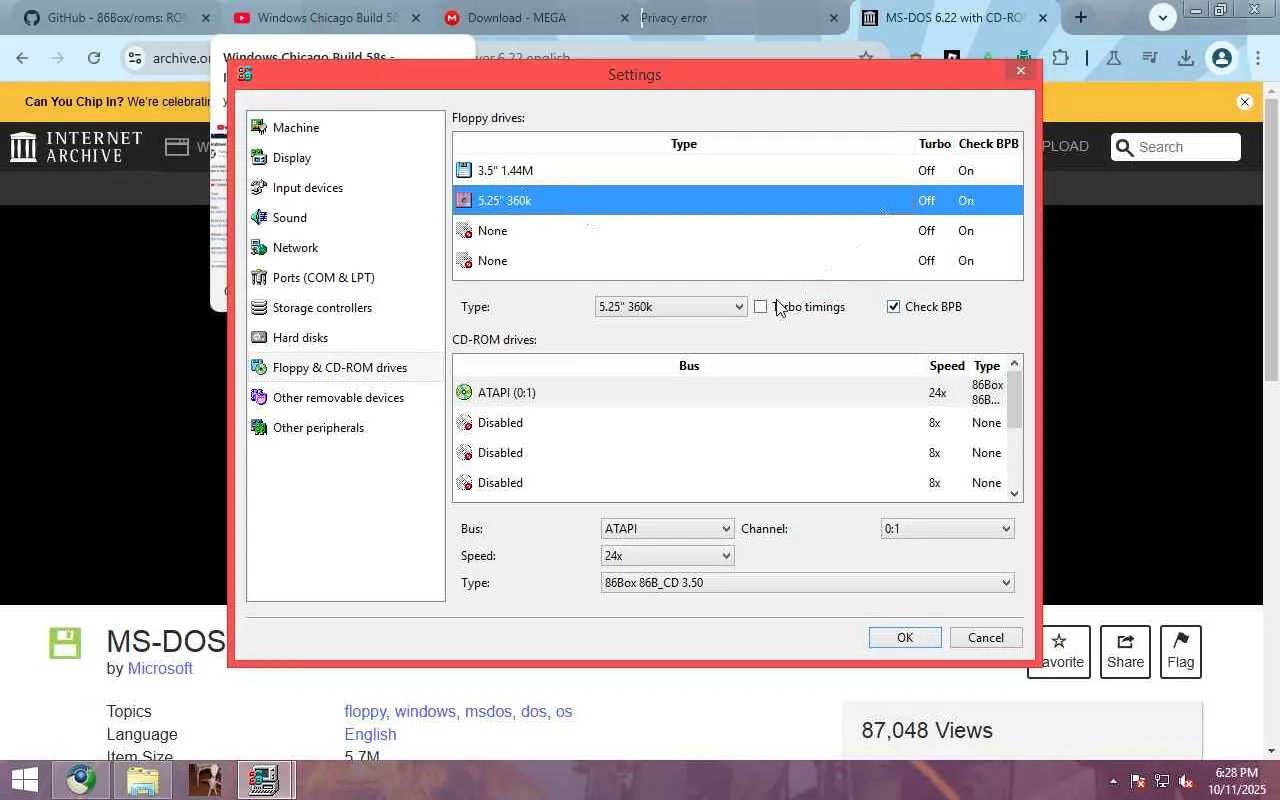Open the taskbar clock showing 6:28 PM
This screenshot has width=1280, height=800.
coord(1236,781)
